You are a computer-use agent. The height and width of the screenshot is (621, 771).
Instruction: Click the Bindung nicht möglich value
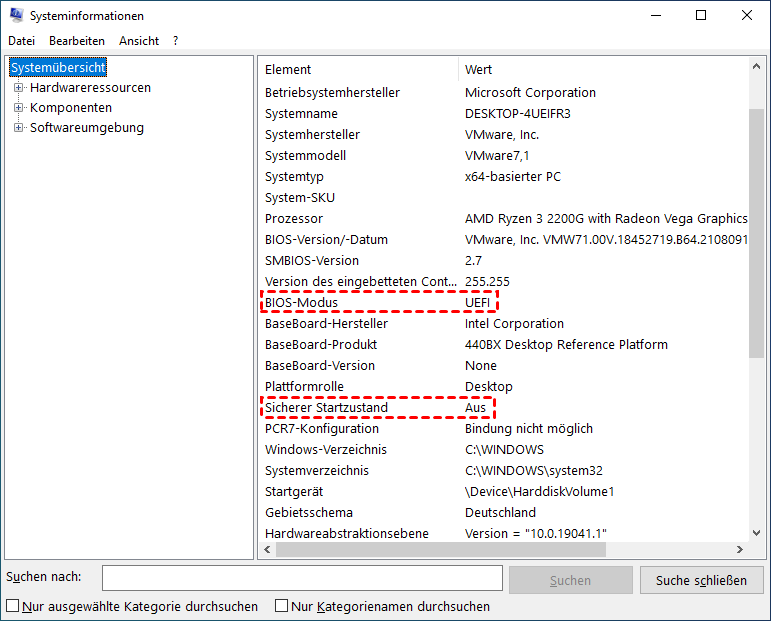pos(529,429)
